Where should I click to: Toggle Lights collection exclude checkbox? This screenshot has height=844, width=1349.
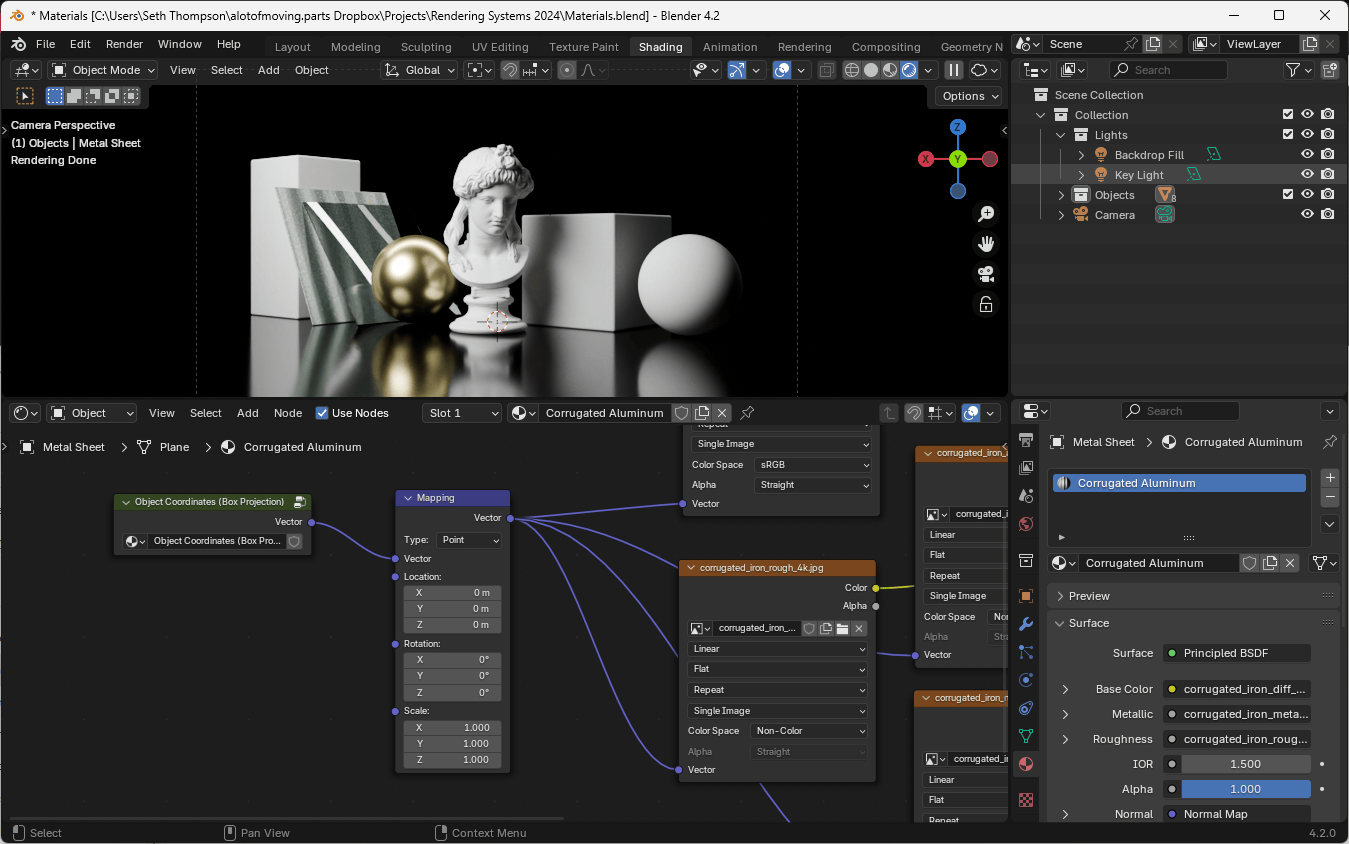tap(1288, 135)
